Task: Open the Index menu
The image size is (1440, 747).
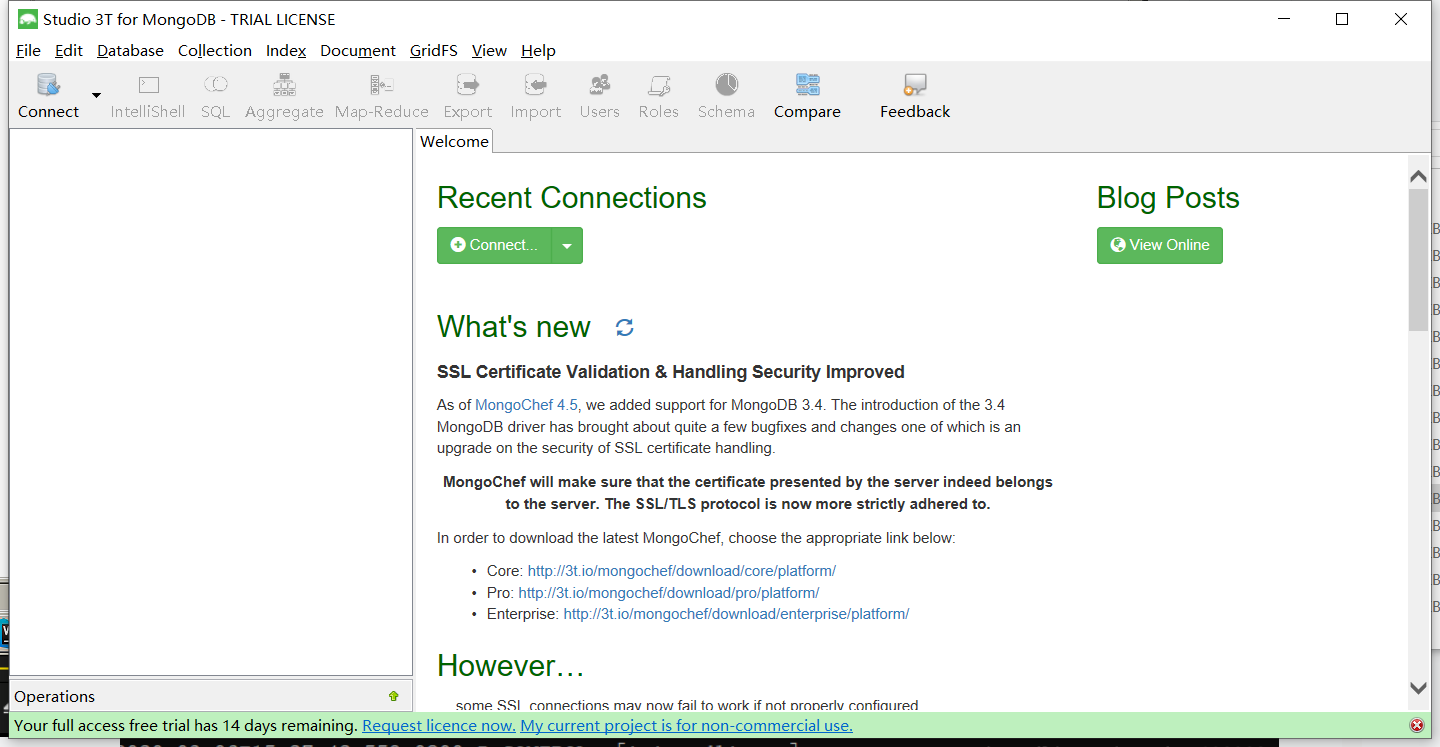Action: (x=286, y=50)
